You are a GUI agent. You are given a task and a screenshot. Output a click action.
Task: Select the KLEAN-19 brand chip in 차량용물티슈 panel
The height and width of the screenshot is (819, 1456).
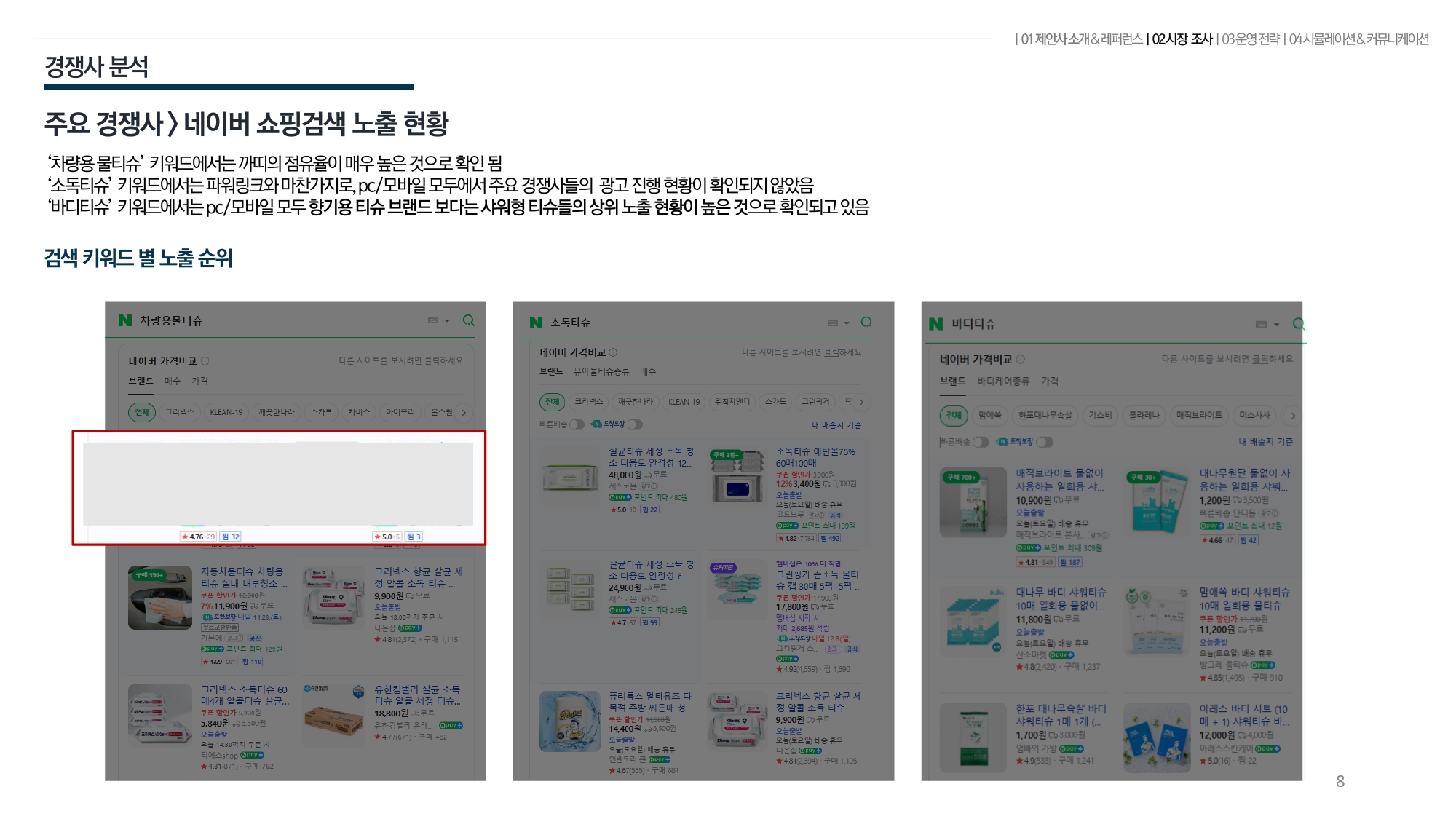pos(226,412)
